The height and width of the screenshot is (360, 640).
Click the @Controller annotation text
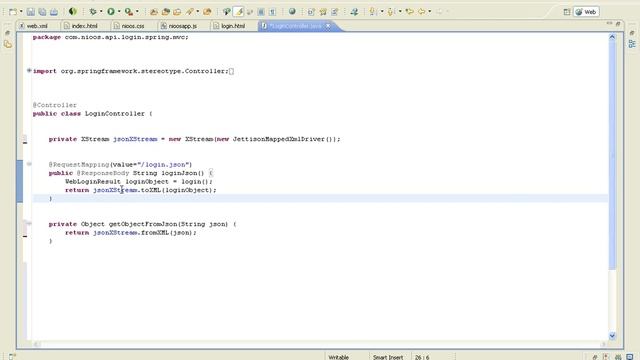[55, 105]
